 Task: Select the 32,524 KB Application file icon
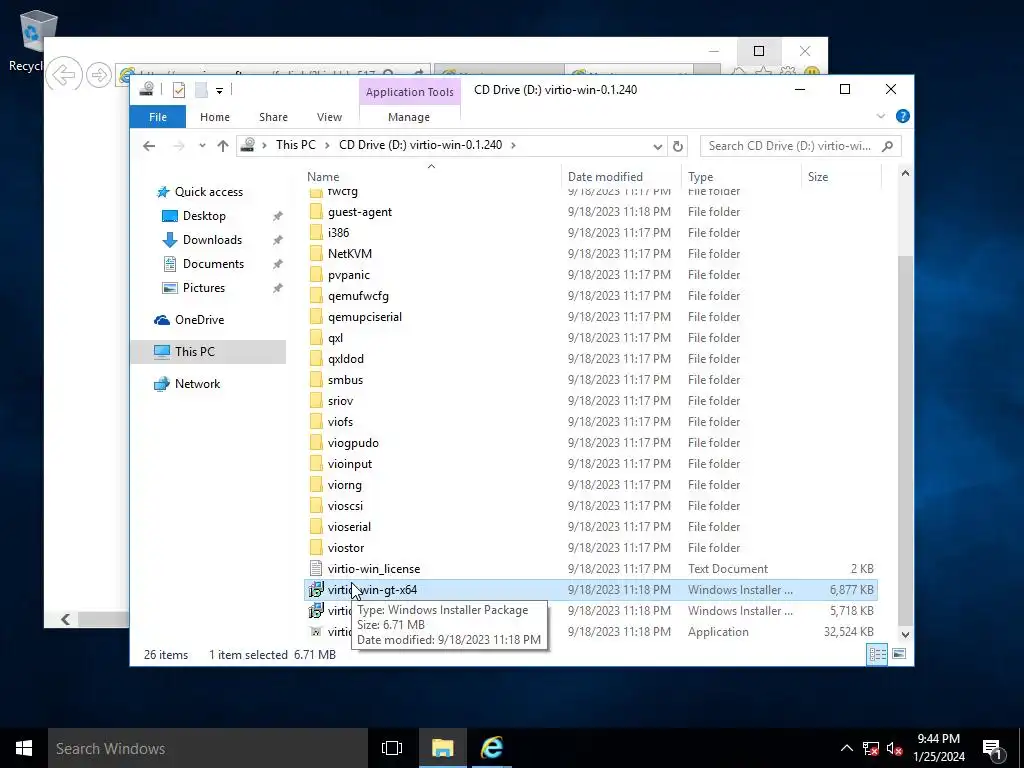(316, 632)
